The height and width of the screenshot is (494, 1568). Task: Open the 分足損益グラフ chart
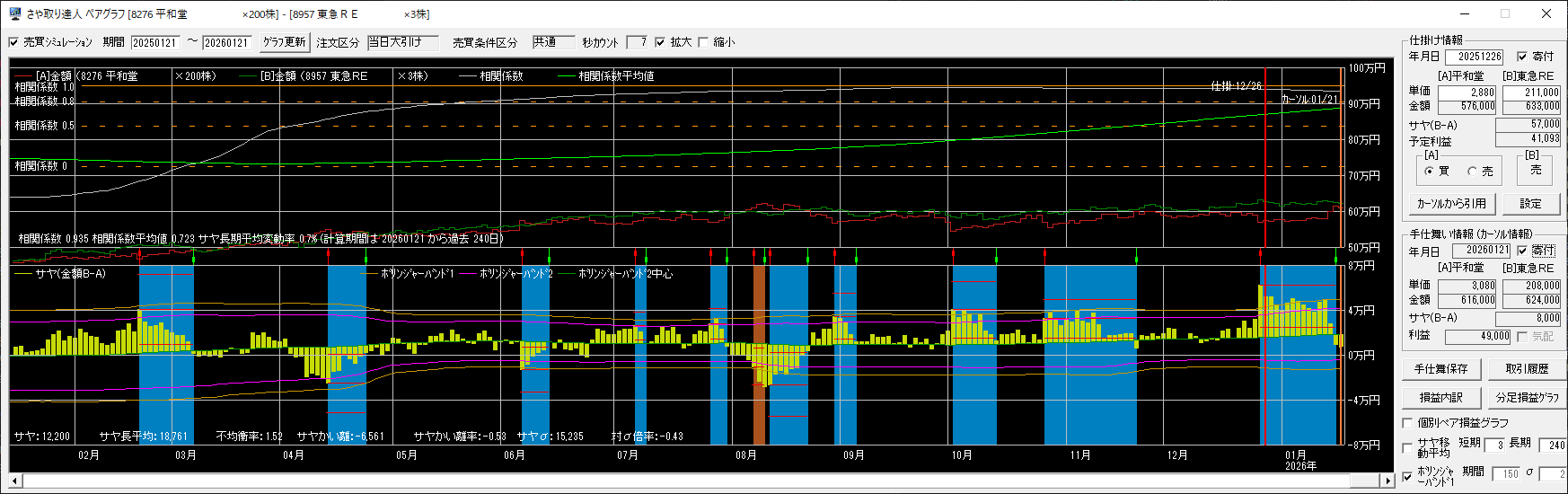[x=1527, y=397]
